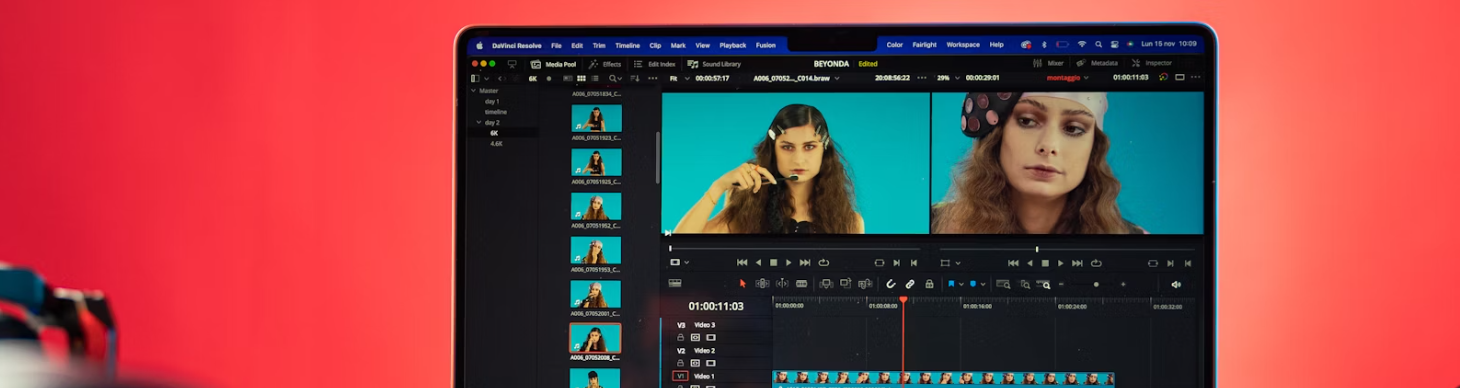Toggle Position Lock padlock icon
The height and width of the screenshot is (388, 1460).
point(929,284)
